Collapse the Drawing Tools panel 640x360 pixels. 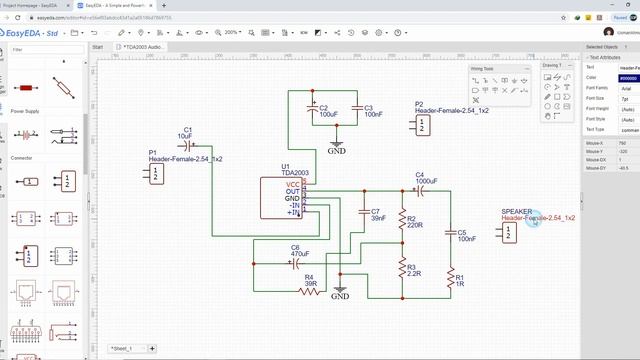coord(570,65)
